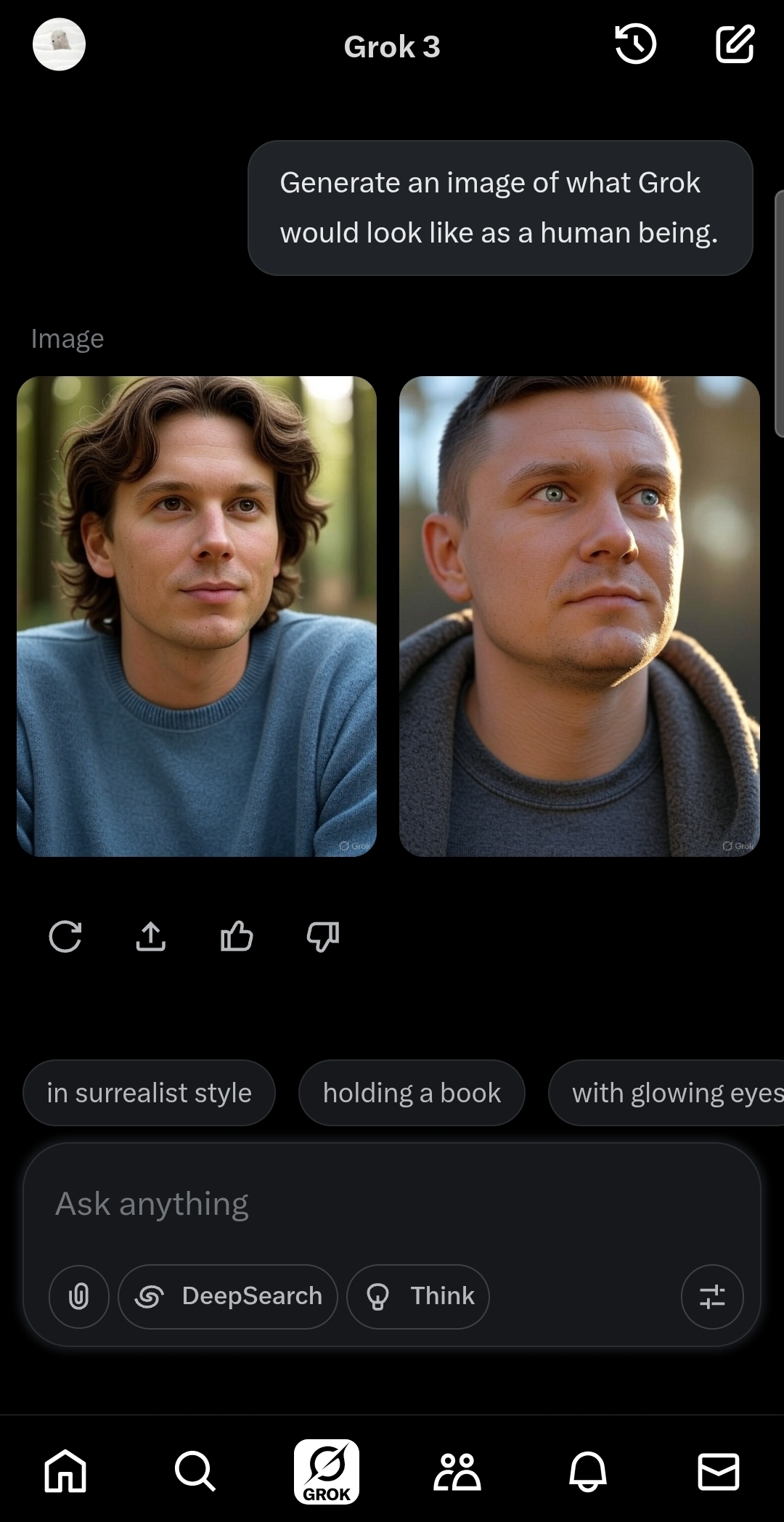Viewport: 784px width, 1522px height.
Task: Select the 'in surrealist style' suggestion
Action: click(149, 1093)
